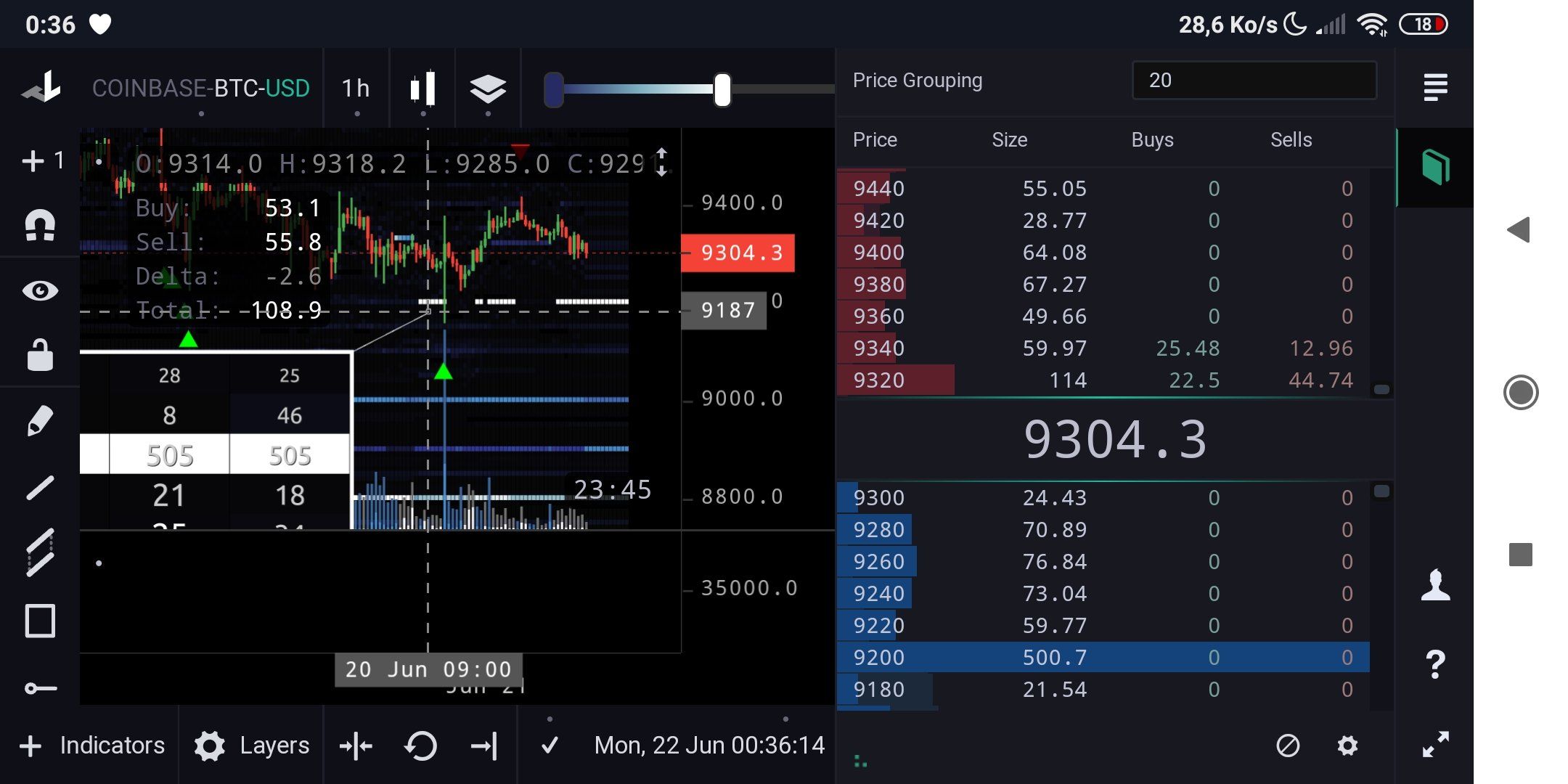Select the pencil drawing tool
Image resolution: width=1568 pixels, height=784 pixels.
tap(40, 421)
